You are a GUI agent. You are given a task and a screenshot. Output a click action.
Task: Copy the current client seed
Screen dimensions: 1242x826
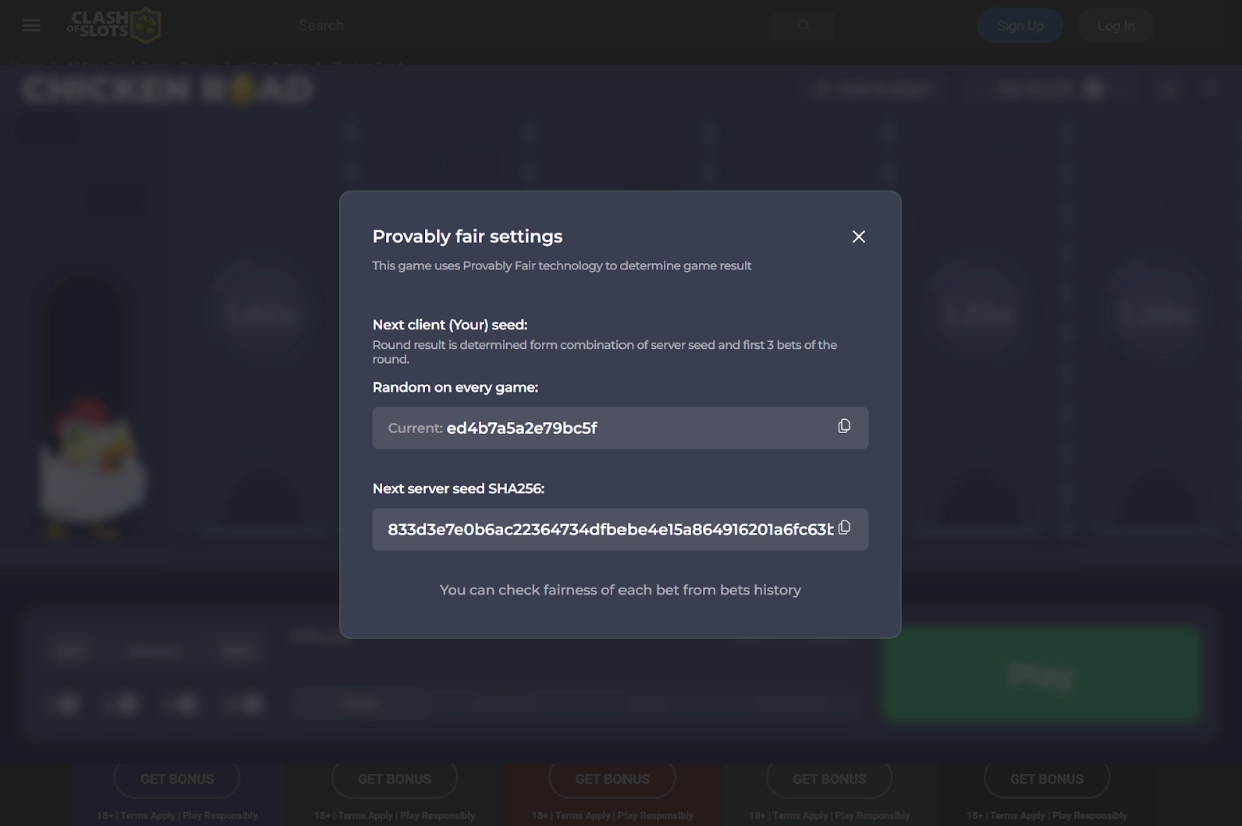coord(844,427)
